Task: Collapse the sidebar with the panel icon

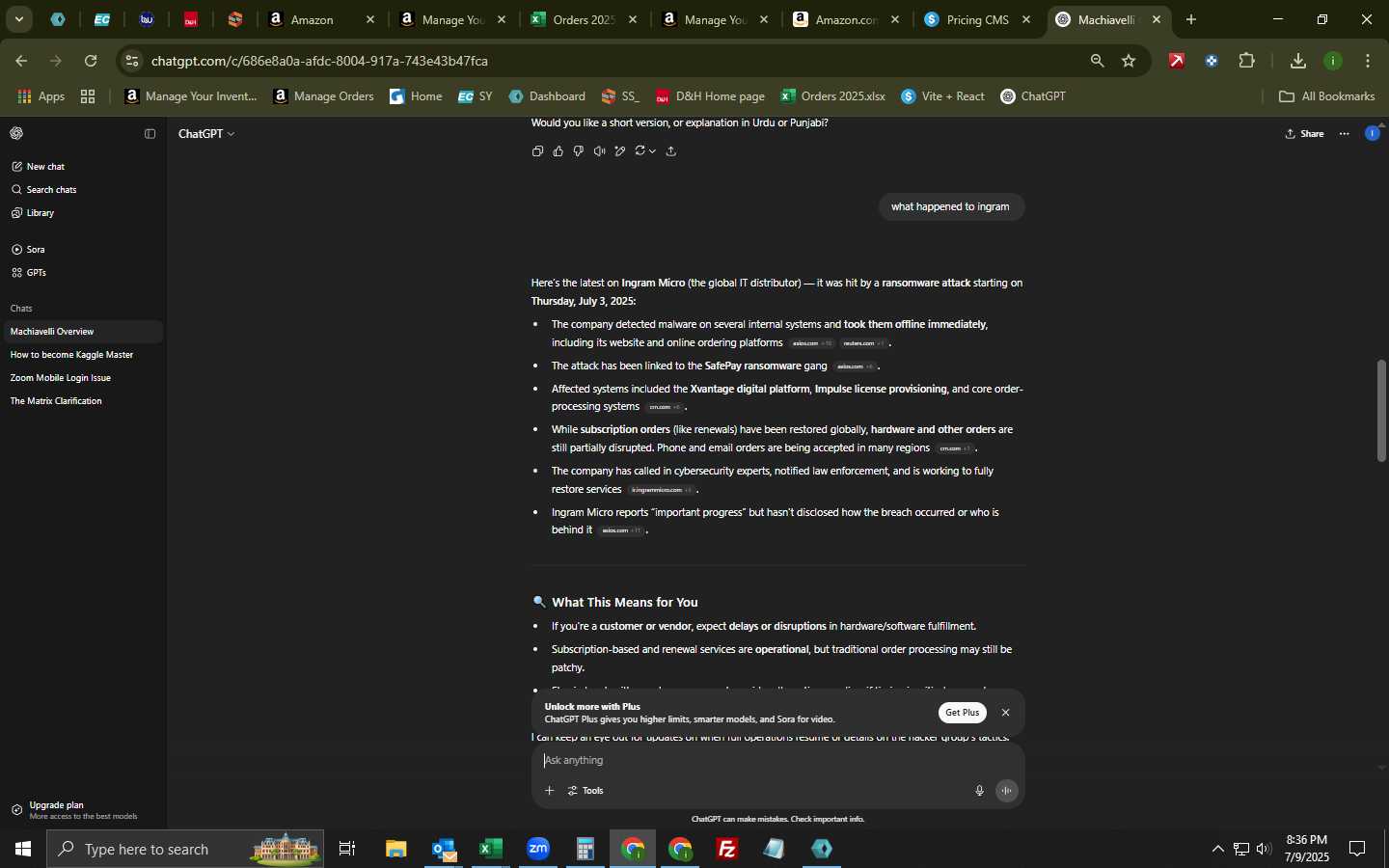Action: (150, 134)
